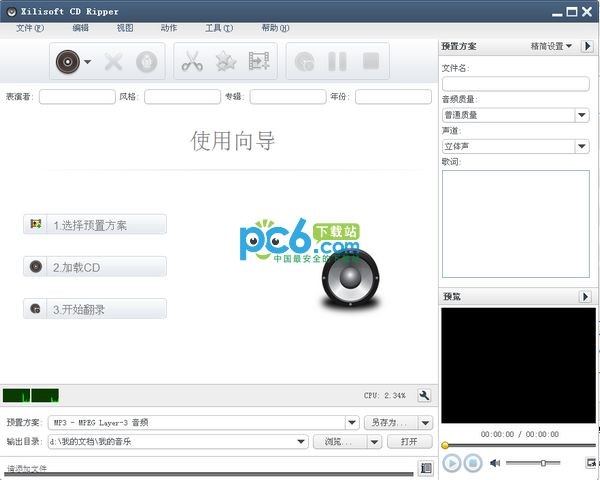
Task: Select the scissors Clip tool
Action: [192, 61]
